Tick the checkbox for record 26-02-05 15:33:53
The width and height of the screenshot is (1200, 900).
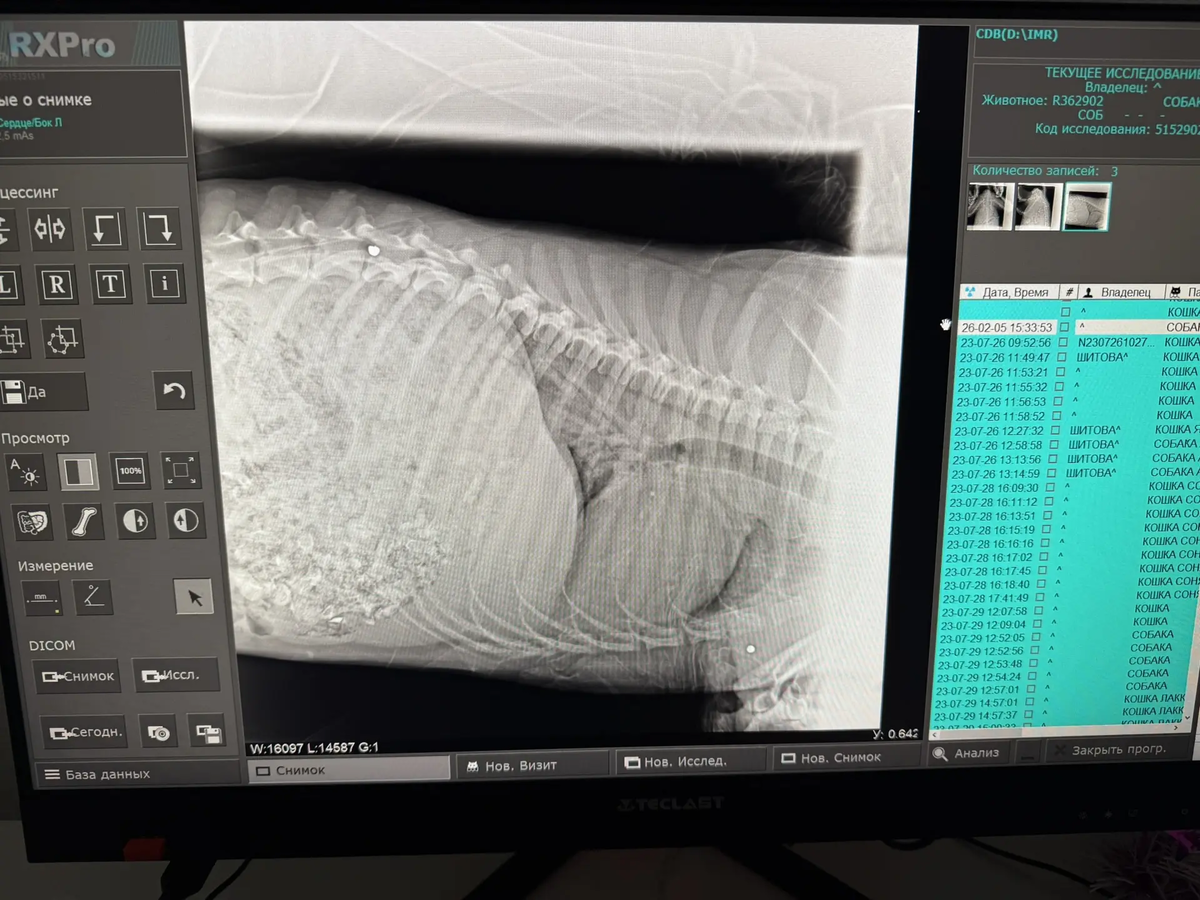(1064, 327)
